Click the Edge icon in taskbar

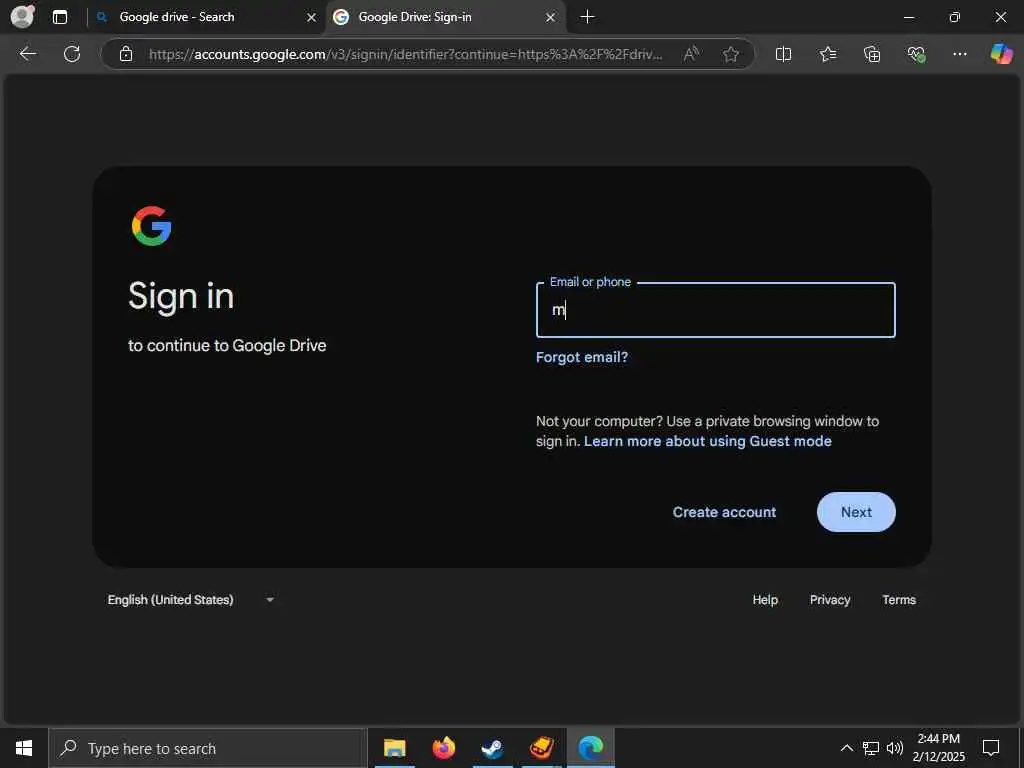point(591,748)
